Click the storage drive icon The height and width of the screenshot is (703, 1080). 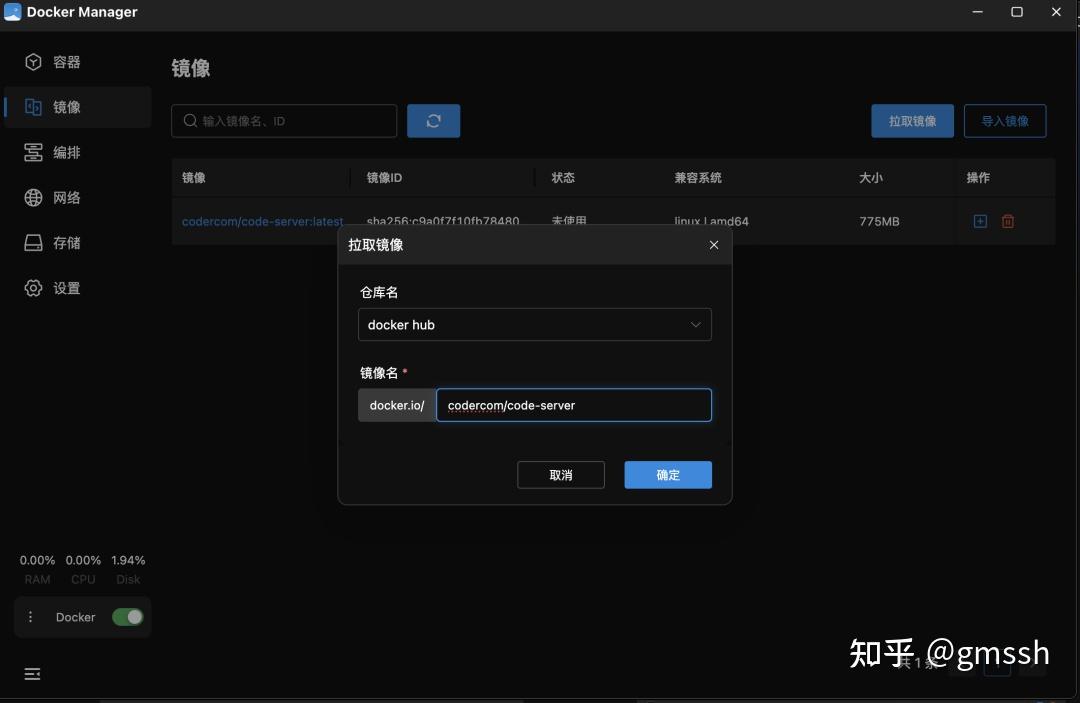tap(33, 243)
